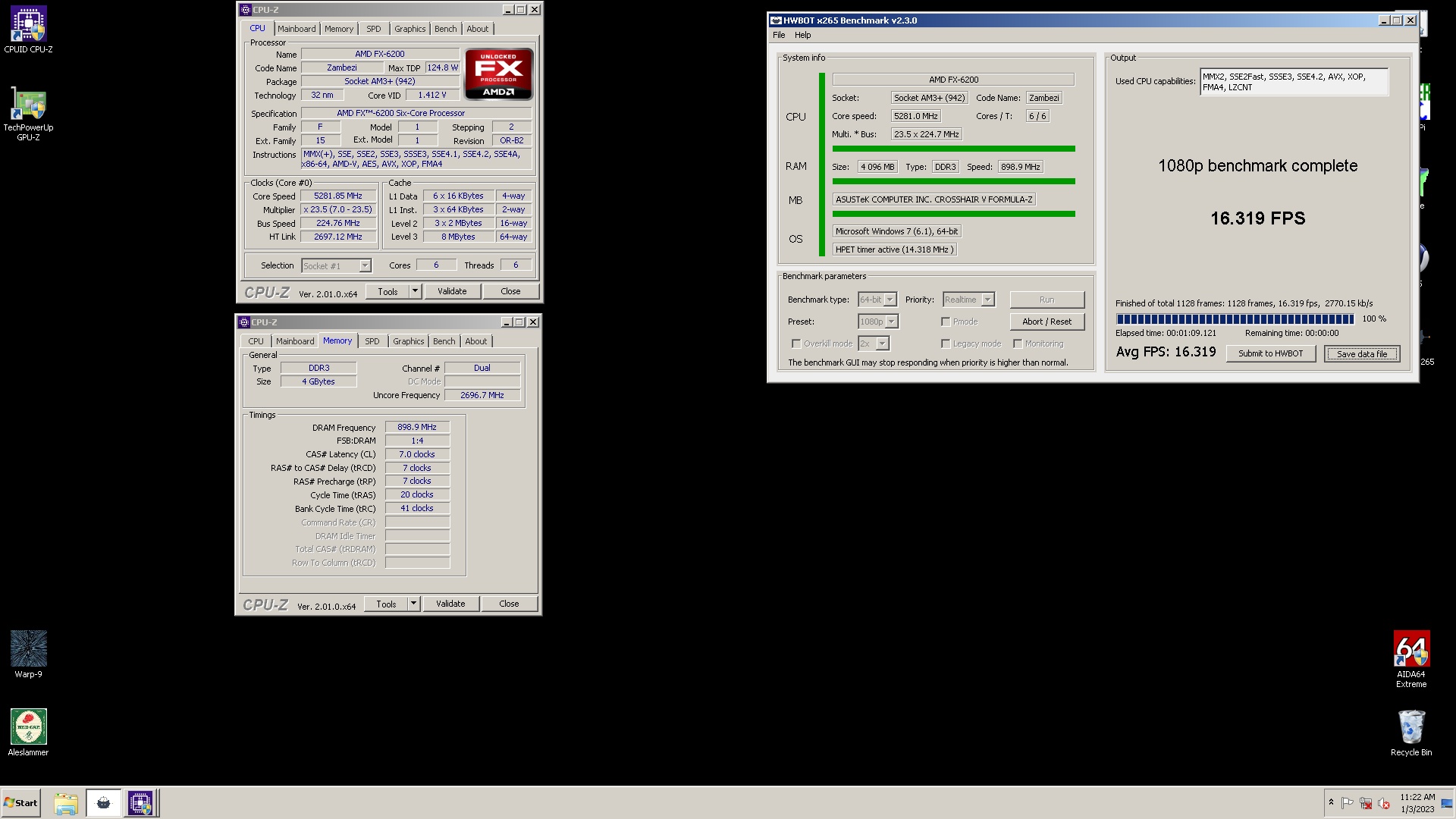Click Validate in top CPU-Z window
1456x819 pixels.
coord(452,291)
